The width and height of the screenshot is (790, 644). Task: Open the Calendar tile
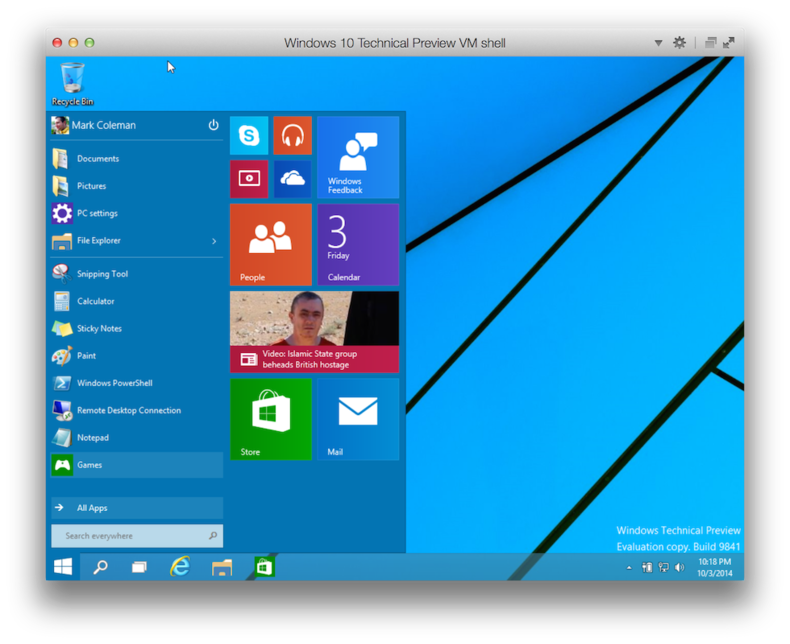click(358, 244)
